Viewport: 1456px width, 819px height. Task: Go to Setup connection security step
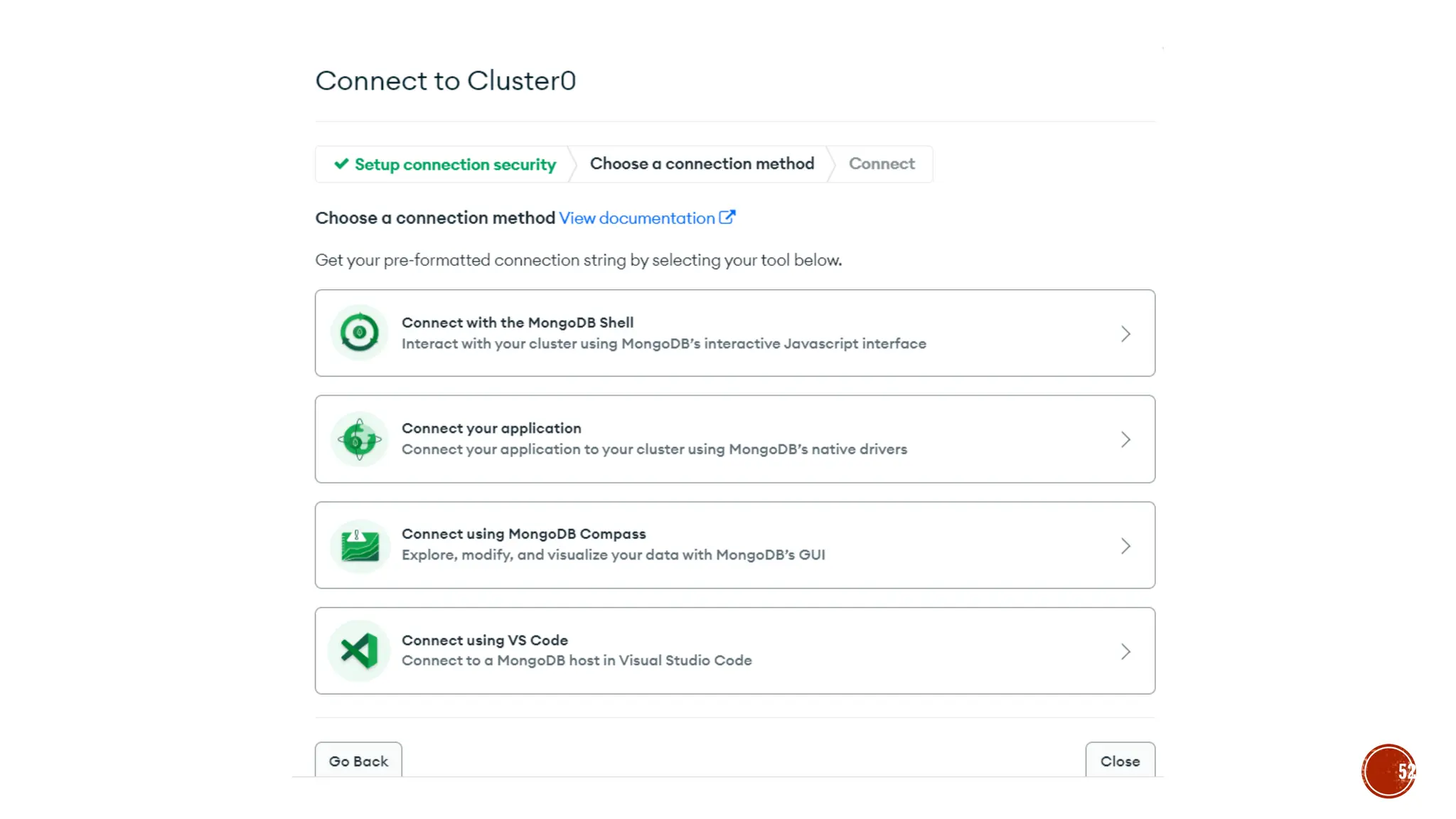(x=455, y=164)
